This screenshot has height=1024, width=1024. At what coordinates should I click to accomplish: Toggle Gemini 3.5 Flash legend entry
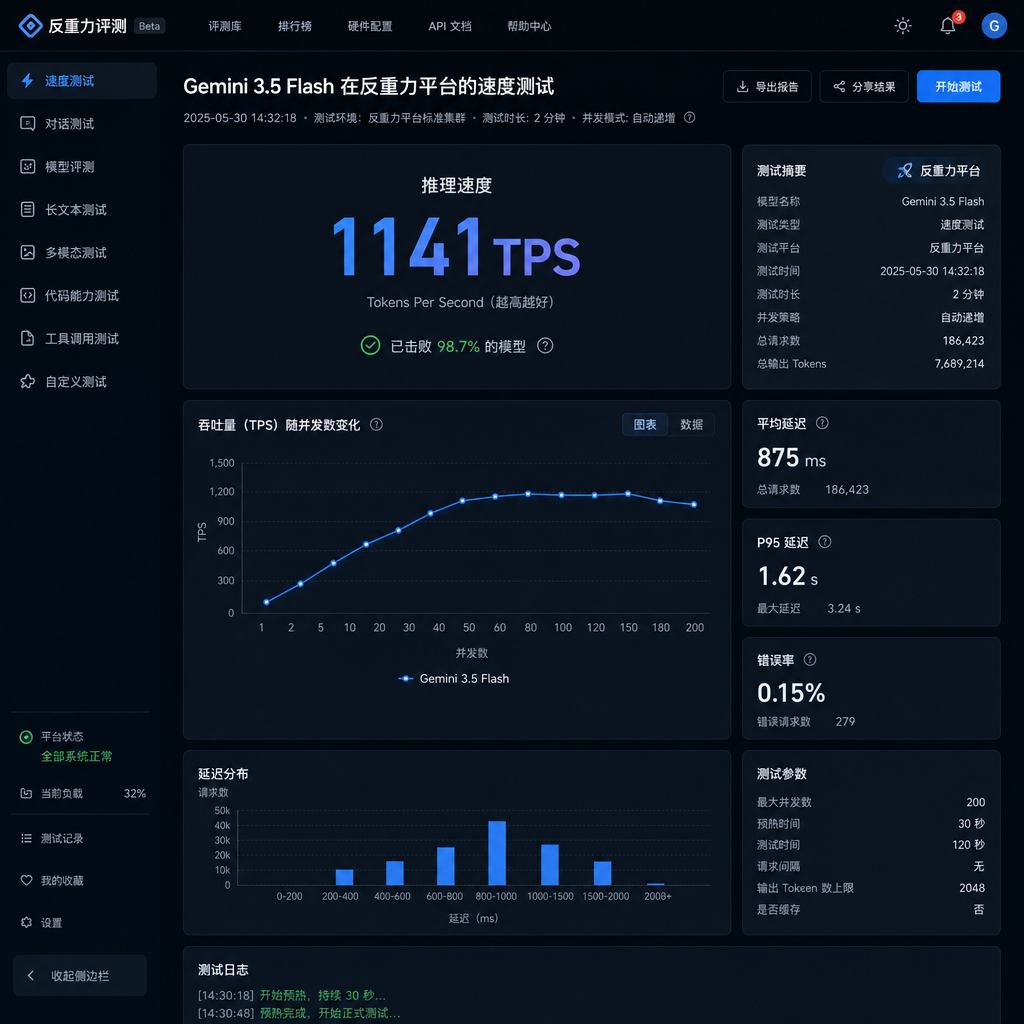pos(454,679)
